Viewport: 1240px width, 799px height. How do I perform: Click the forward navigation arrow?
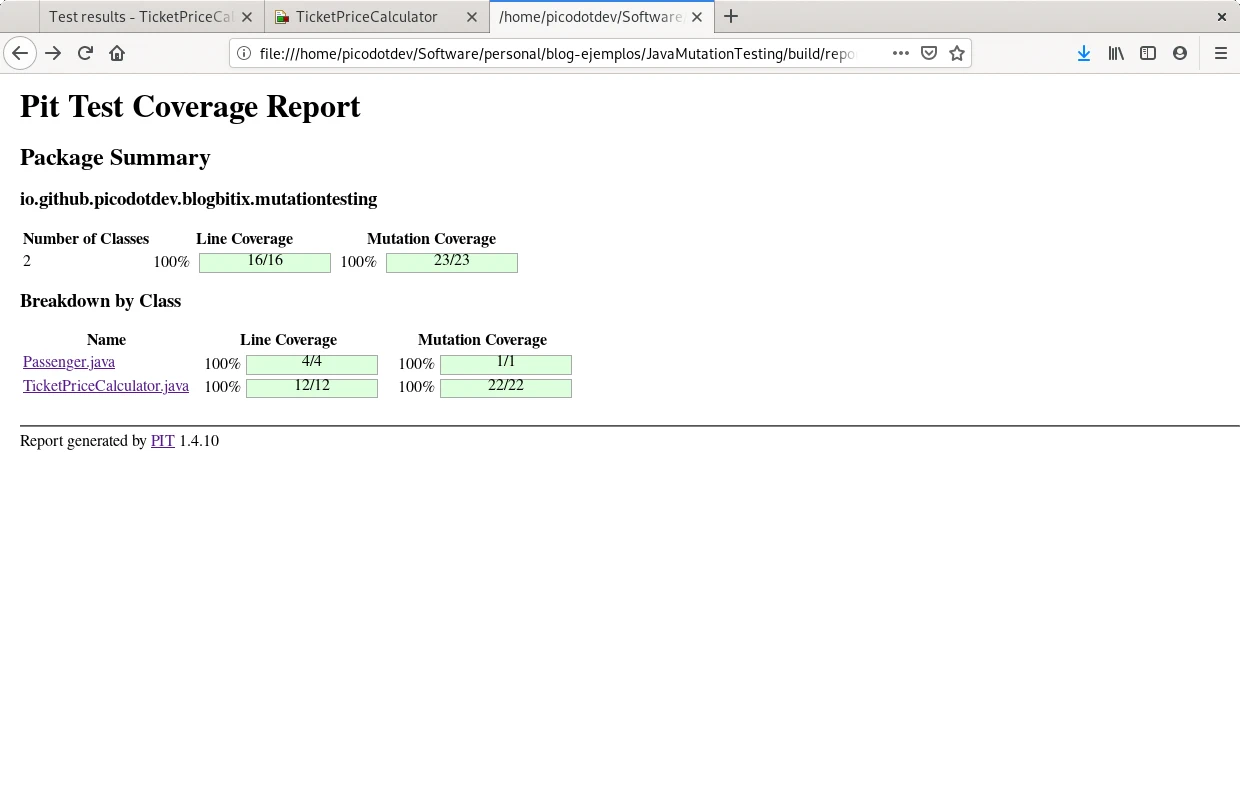pos(53,53)
